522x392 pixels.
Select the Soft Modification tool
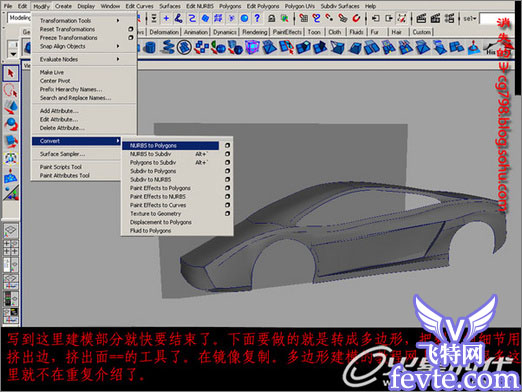point(11,176)
